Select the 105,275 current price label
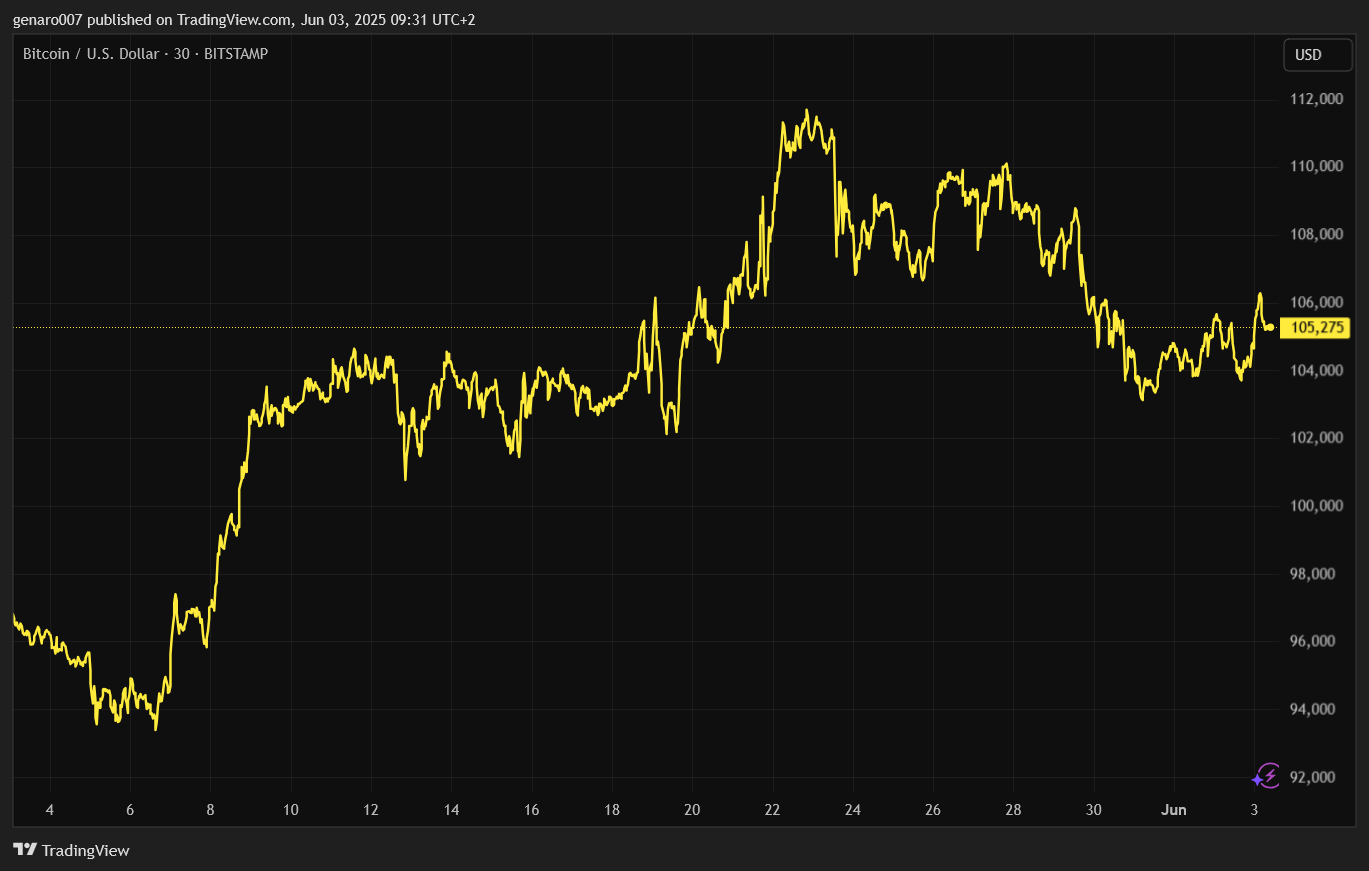 [x=1315, y=327]
